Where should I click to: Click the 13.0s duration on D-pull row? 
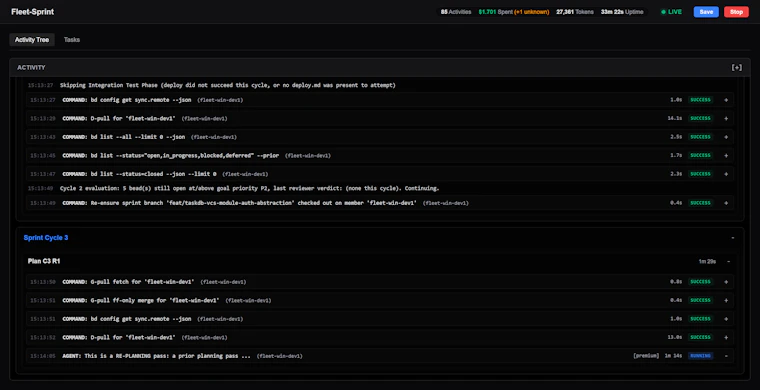click(x=675, y=337)
